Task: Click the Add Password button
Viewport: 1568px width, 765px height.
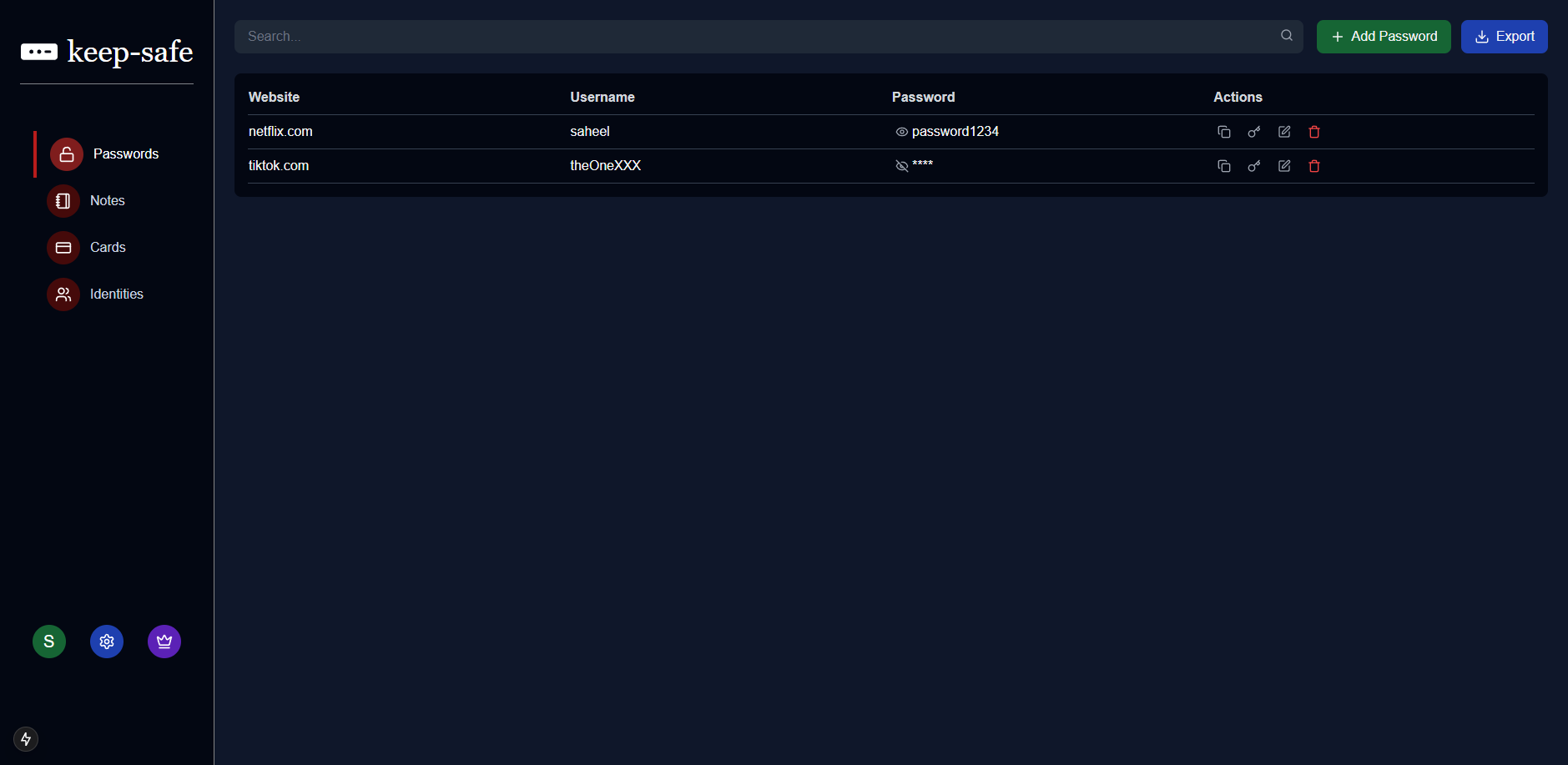Action: coord(1383,37)
